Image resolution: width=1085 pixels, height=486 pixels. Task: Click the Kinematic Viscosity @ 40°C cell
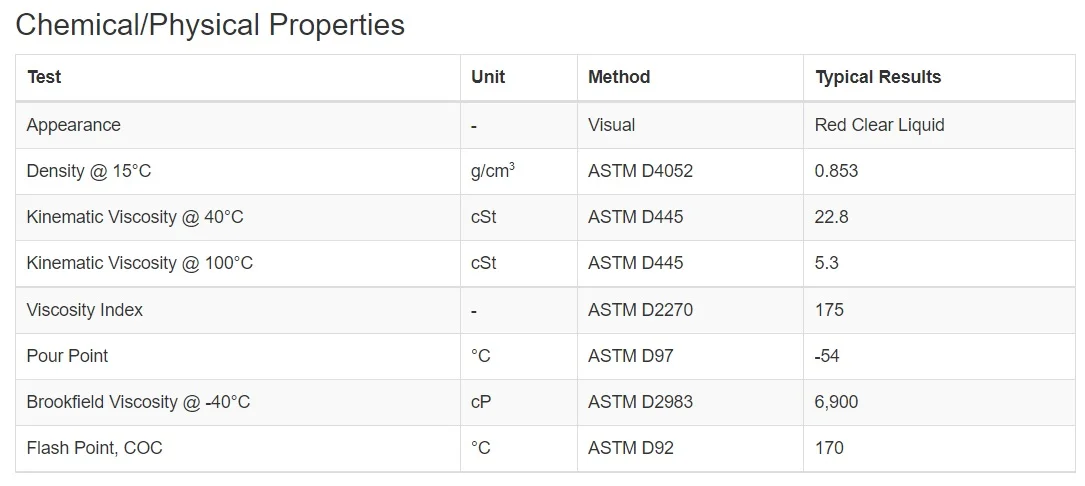(x=135, y=217)
